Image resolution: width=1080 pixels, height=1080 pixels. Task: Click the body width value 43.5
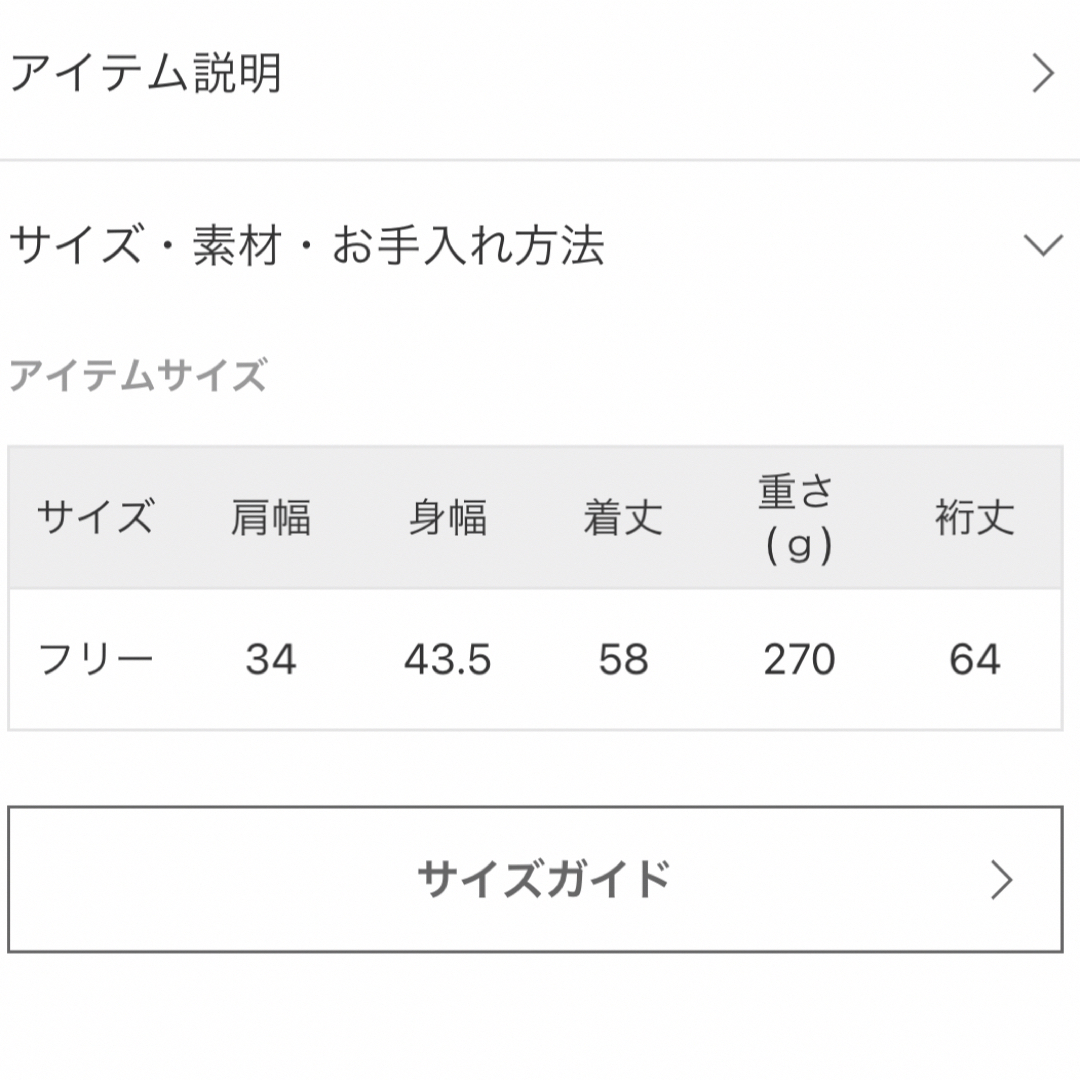(448, 659)
